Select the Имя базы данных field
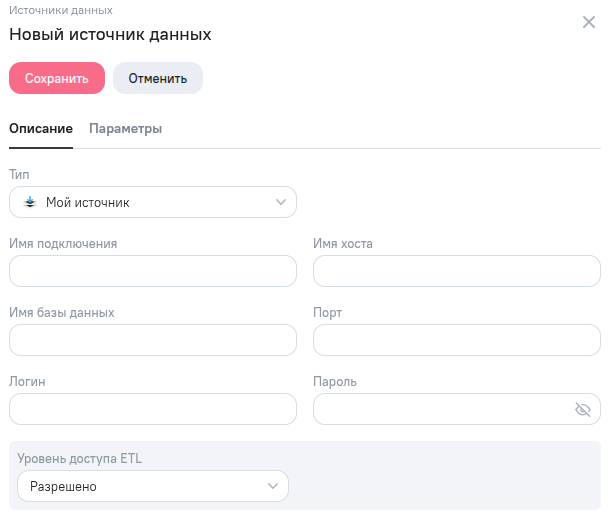 152,340
